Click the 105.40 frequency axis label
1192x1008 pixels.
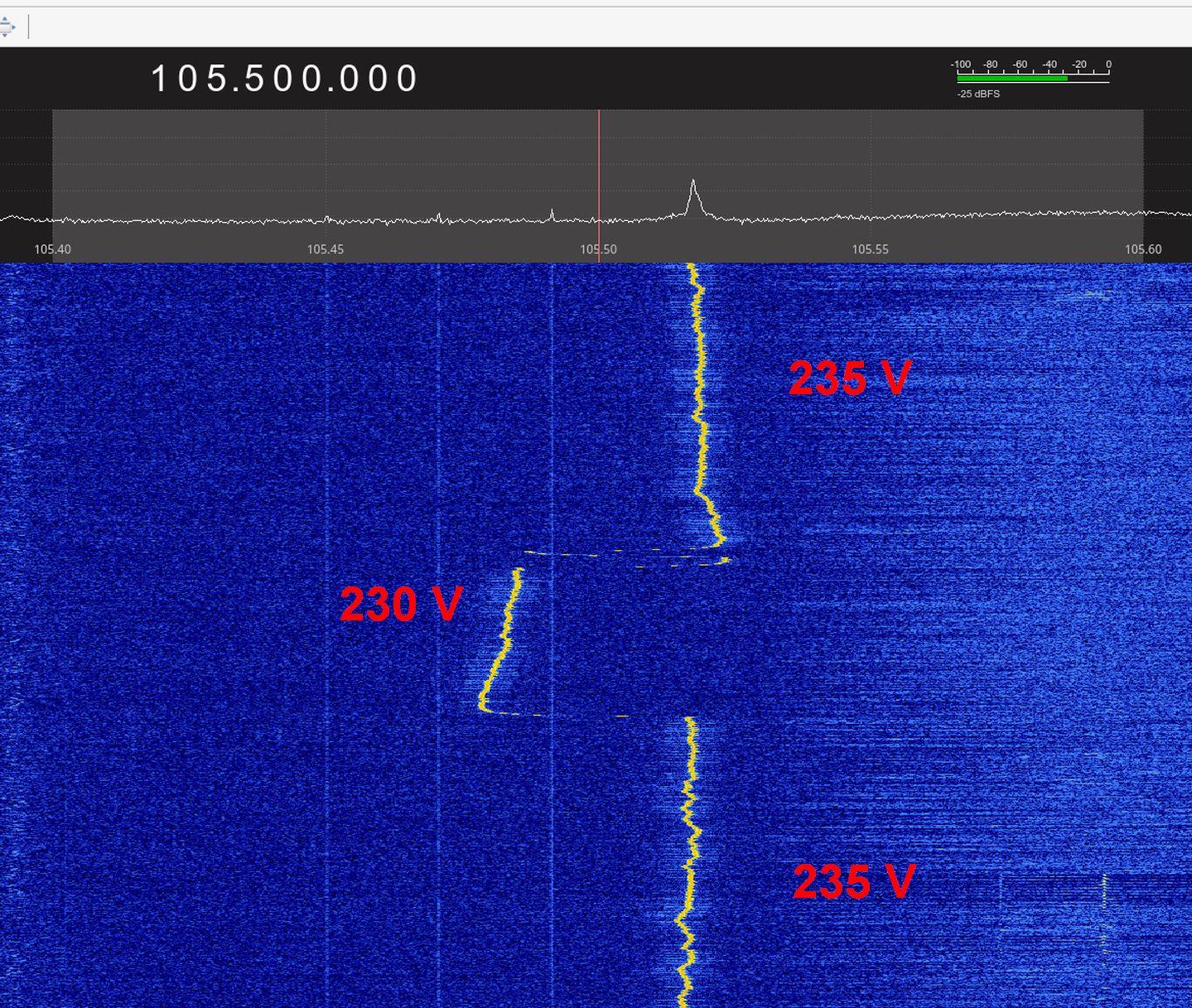(52, 249)
